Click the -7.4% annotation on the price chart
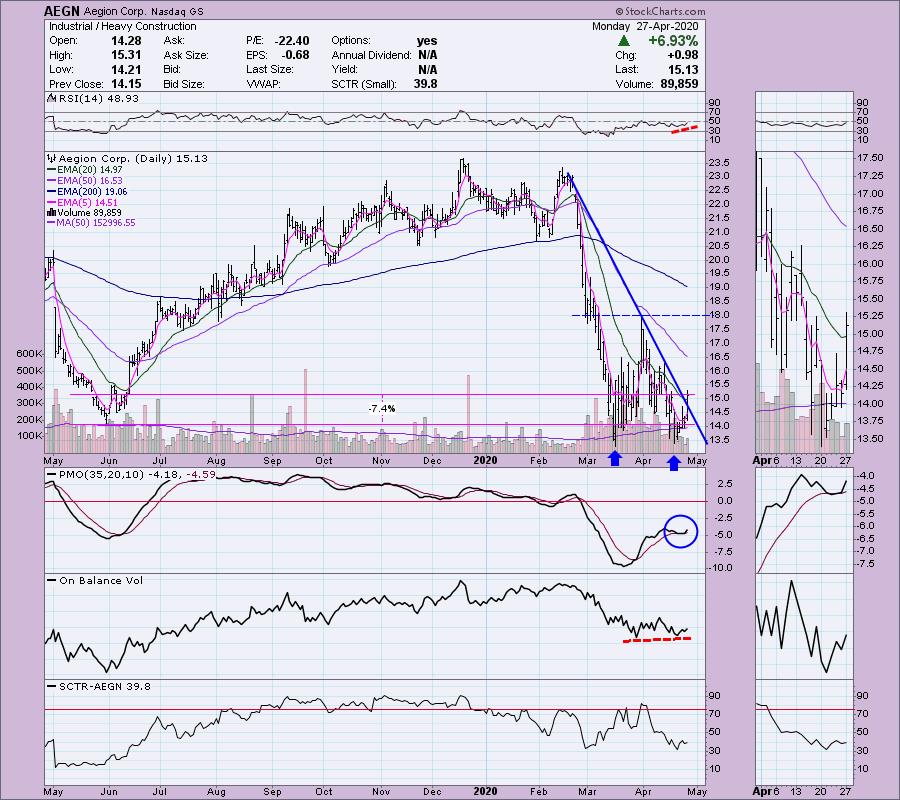Screen dimensions: 900x800 [x=382, y=409]
